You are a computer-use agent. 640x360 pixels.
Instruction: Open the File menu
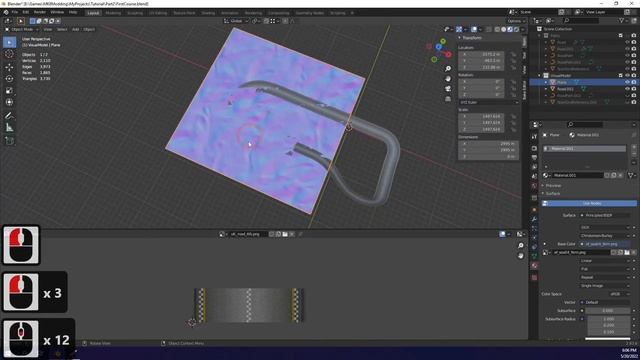(15, 13)
